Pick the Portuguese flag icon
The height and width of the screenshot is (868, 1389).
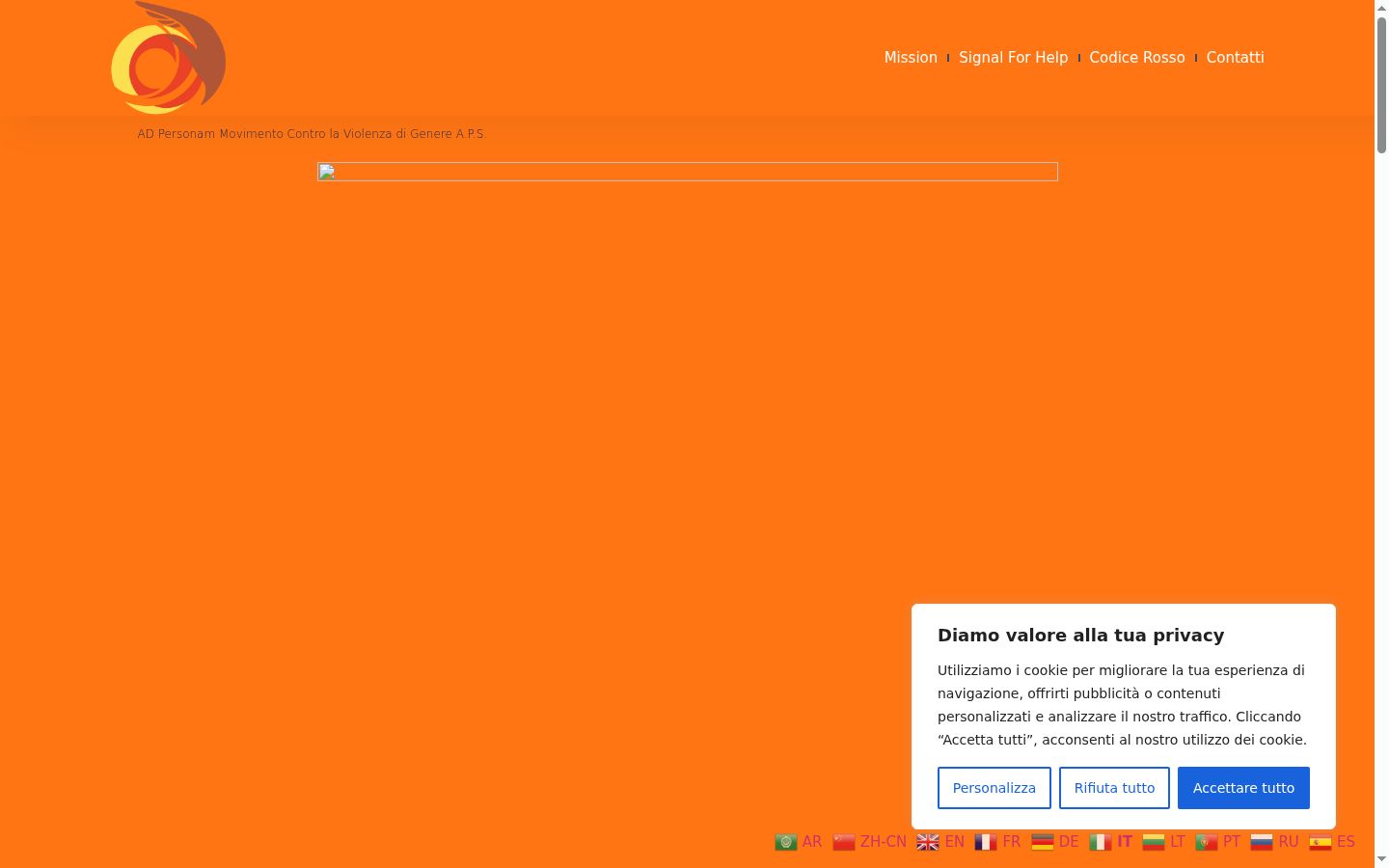tap(1207, 842)
